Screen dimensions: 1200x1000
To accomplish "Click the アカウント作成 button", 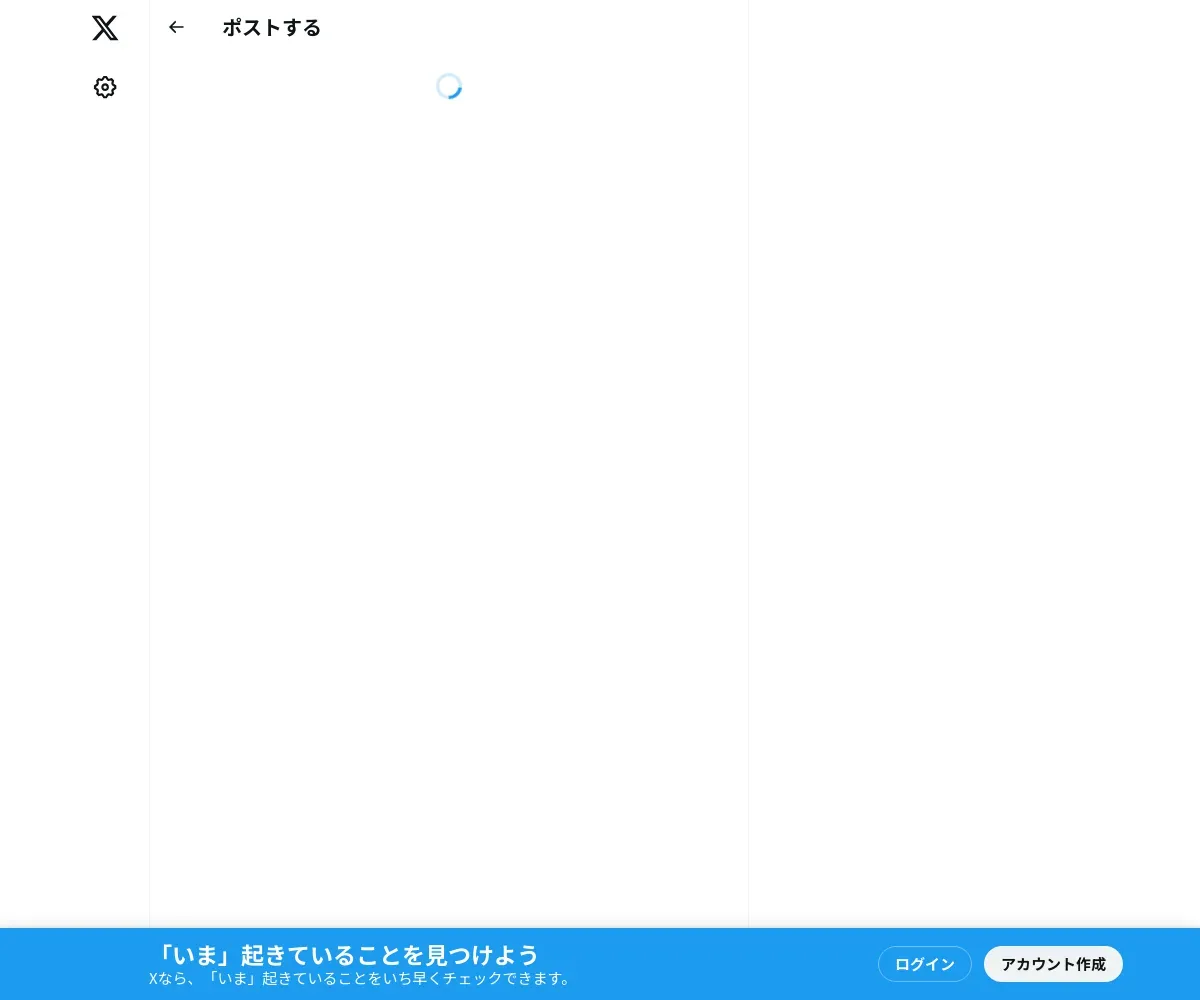I will pyautogui.click(x=1053, y=964).
